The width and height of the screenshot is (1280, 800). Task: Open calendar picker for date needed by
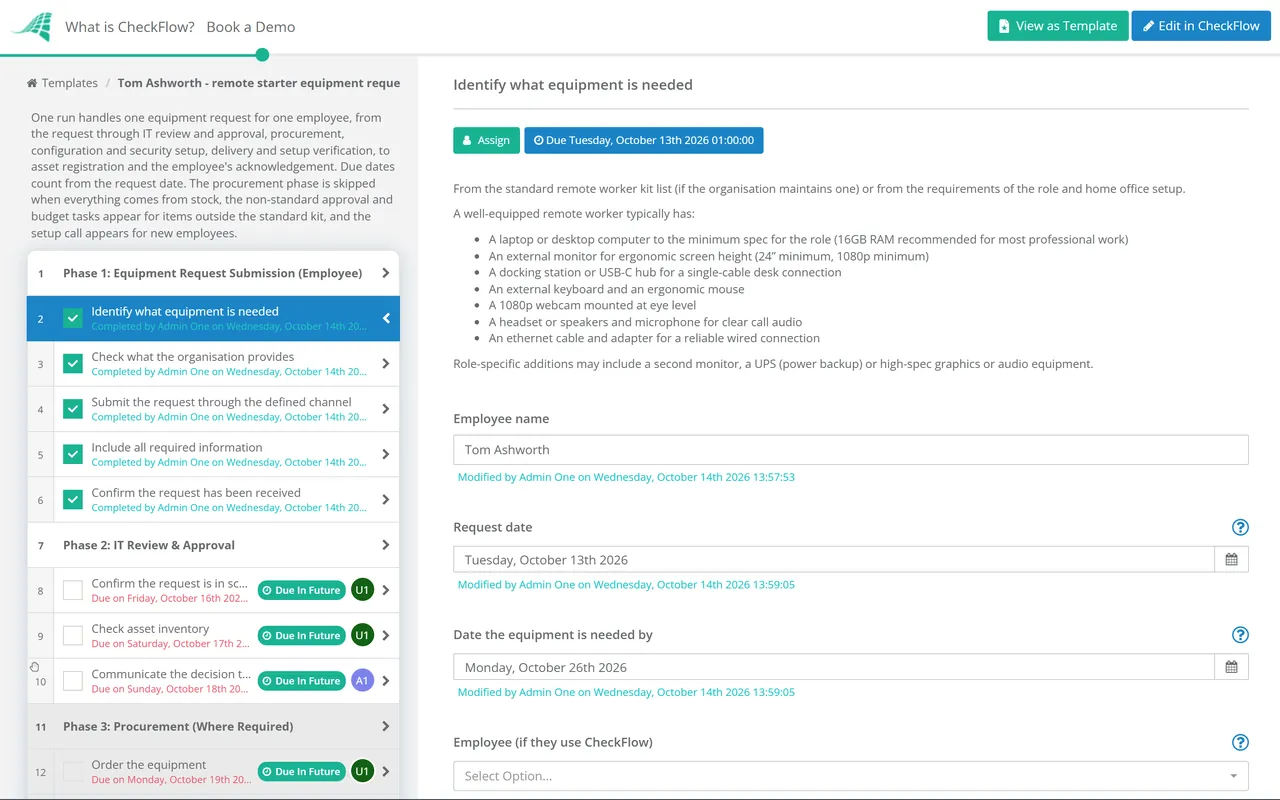1231,667
